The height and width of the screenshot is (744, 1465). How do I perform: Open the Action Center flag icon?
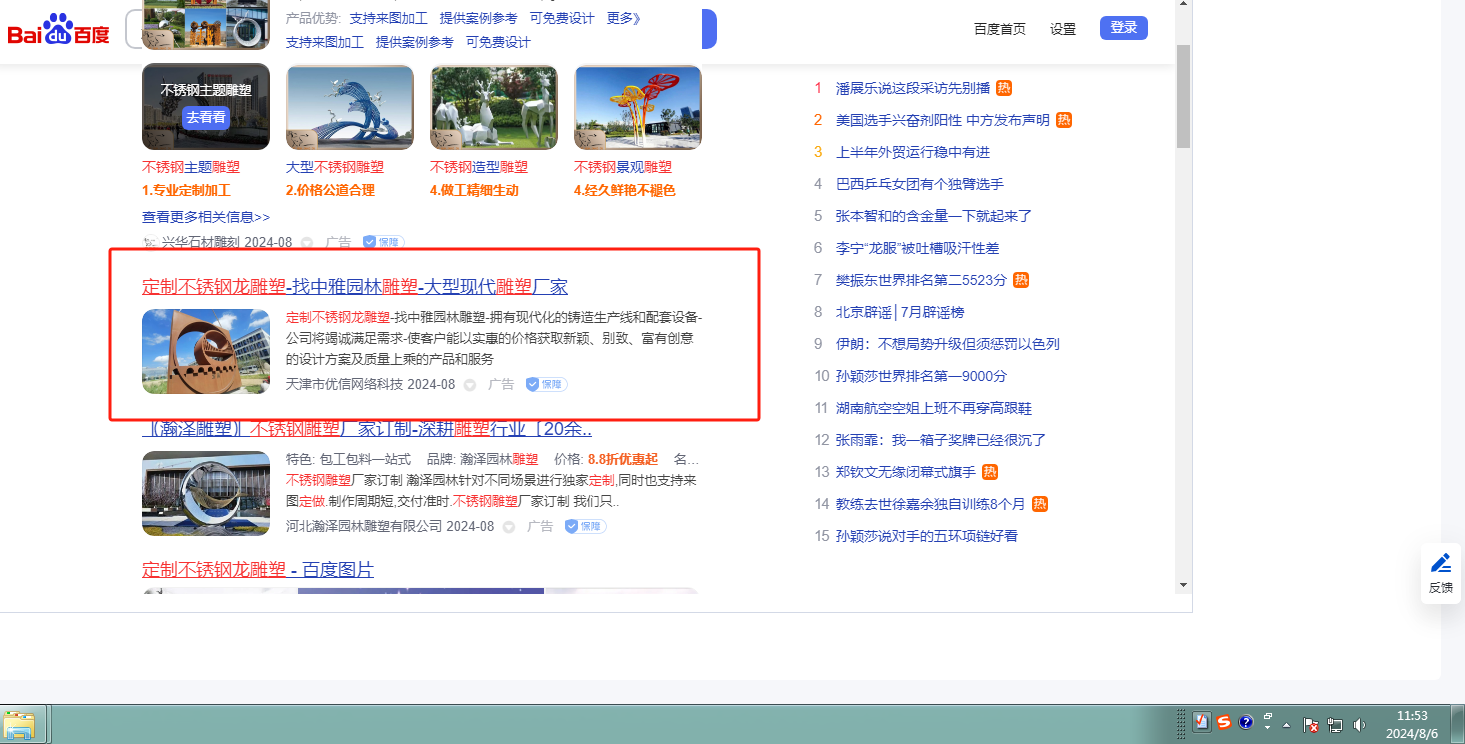(x=1311, y=724)
